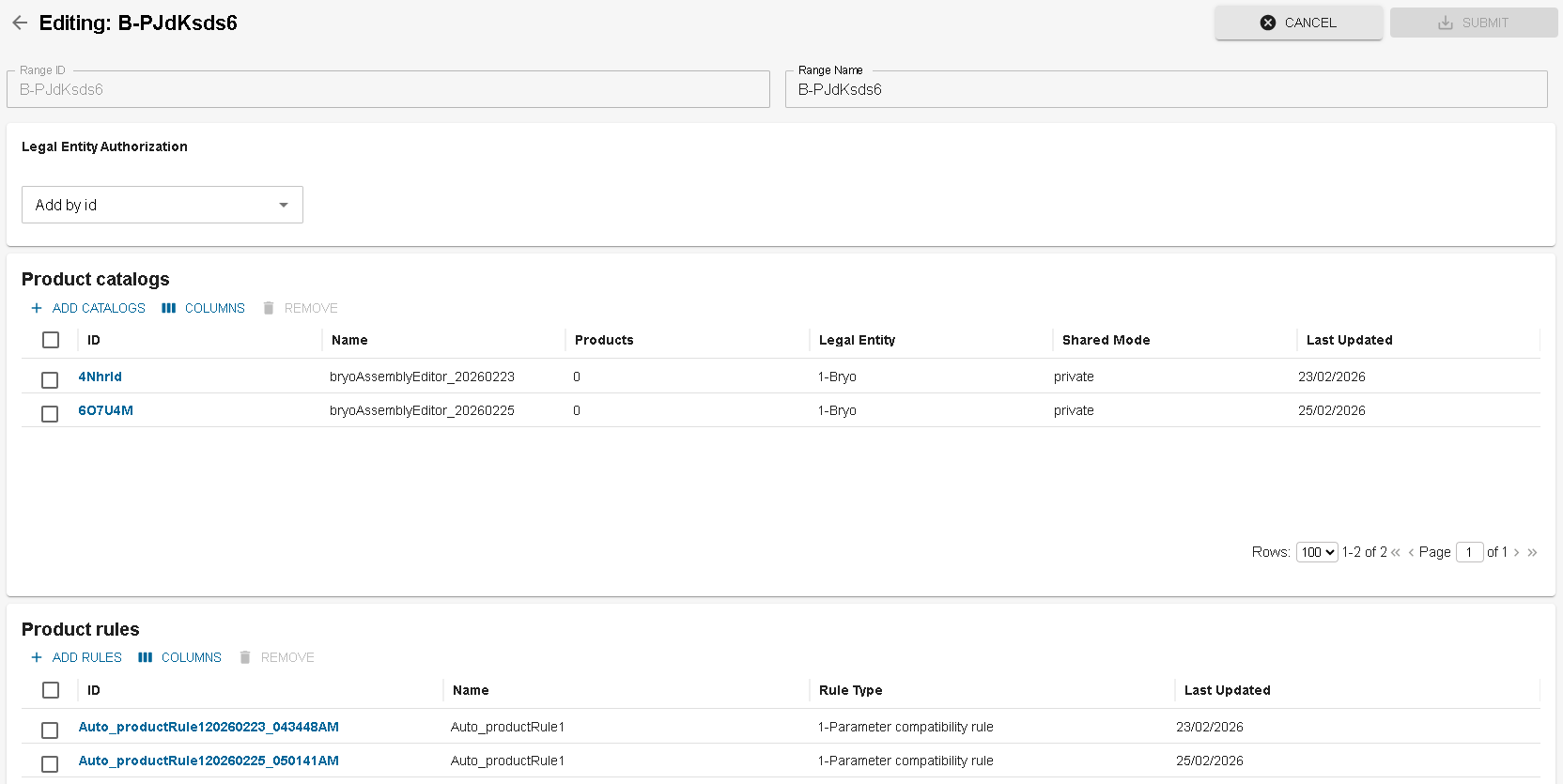Open Columns chooser for Product catalogs
Screen dimensions: 1563x784
(x=203, y=308)
